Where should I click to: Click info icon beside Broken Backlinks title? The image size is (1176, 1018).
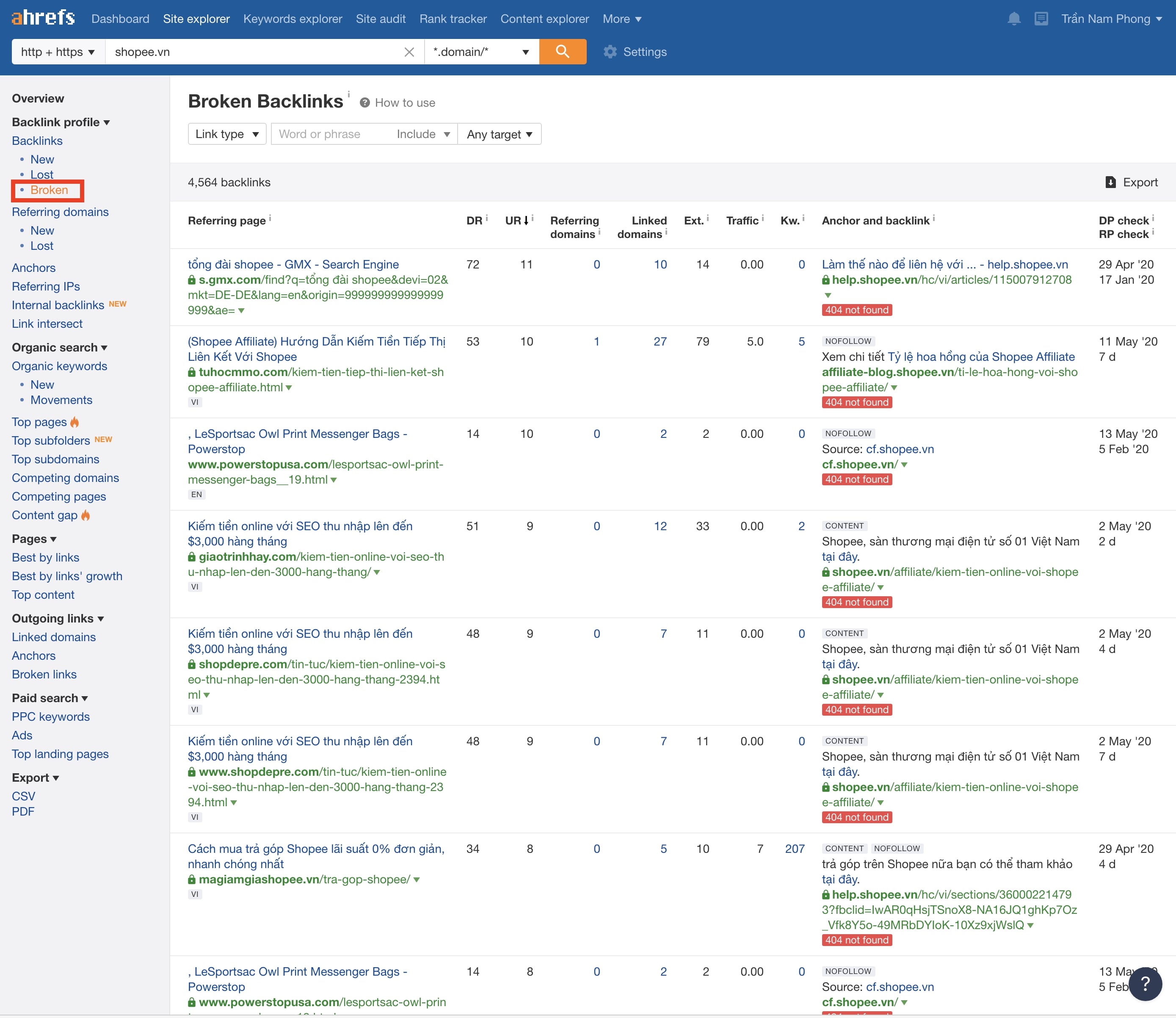(349, 94)
